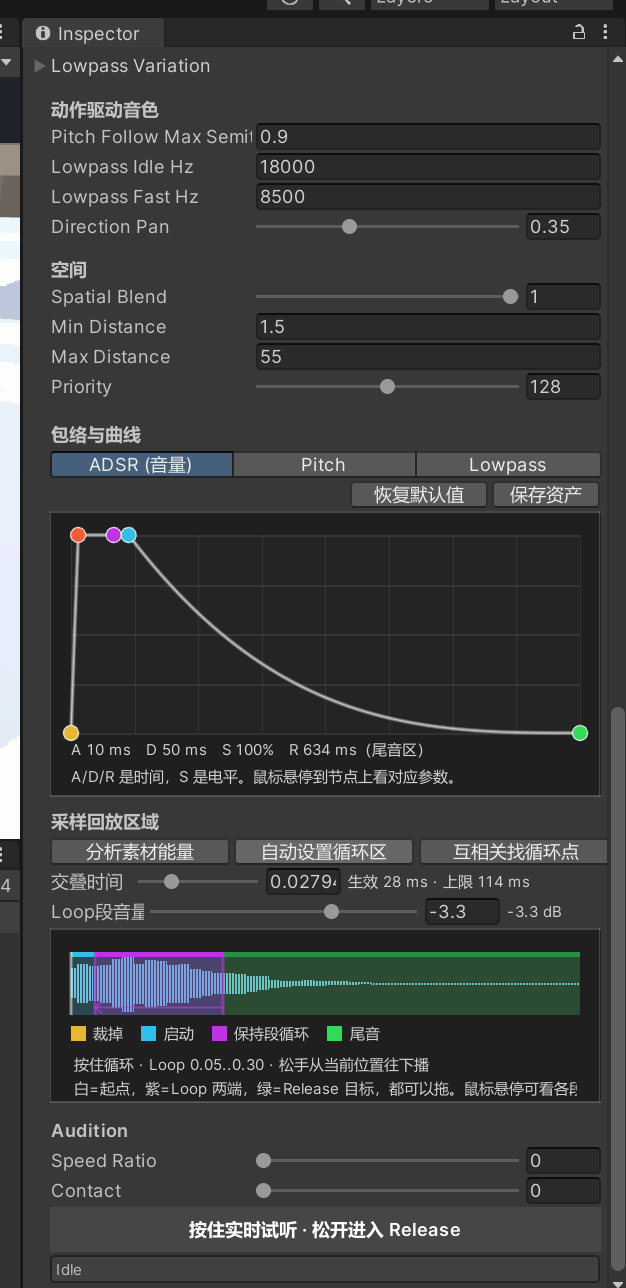The width and height of the screenshot is (626, 1288).
Task: Click the Inspector info icon on tab
Action: [42, 33]
